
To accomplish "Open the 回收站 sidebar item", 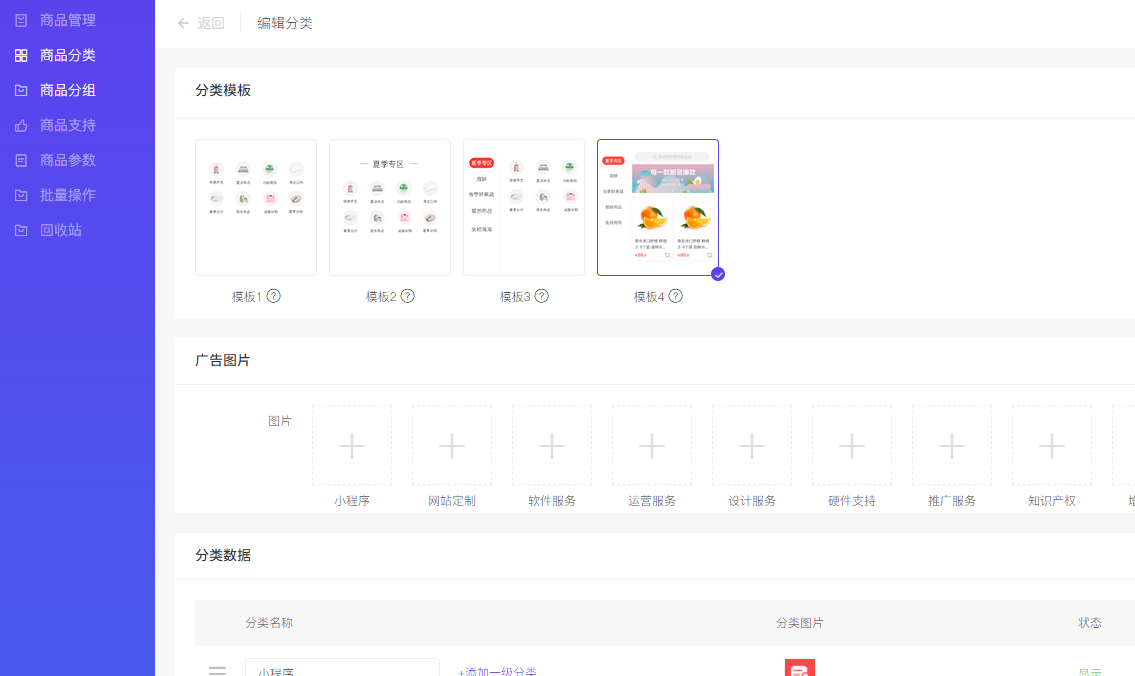I will tap(61, 230).
